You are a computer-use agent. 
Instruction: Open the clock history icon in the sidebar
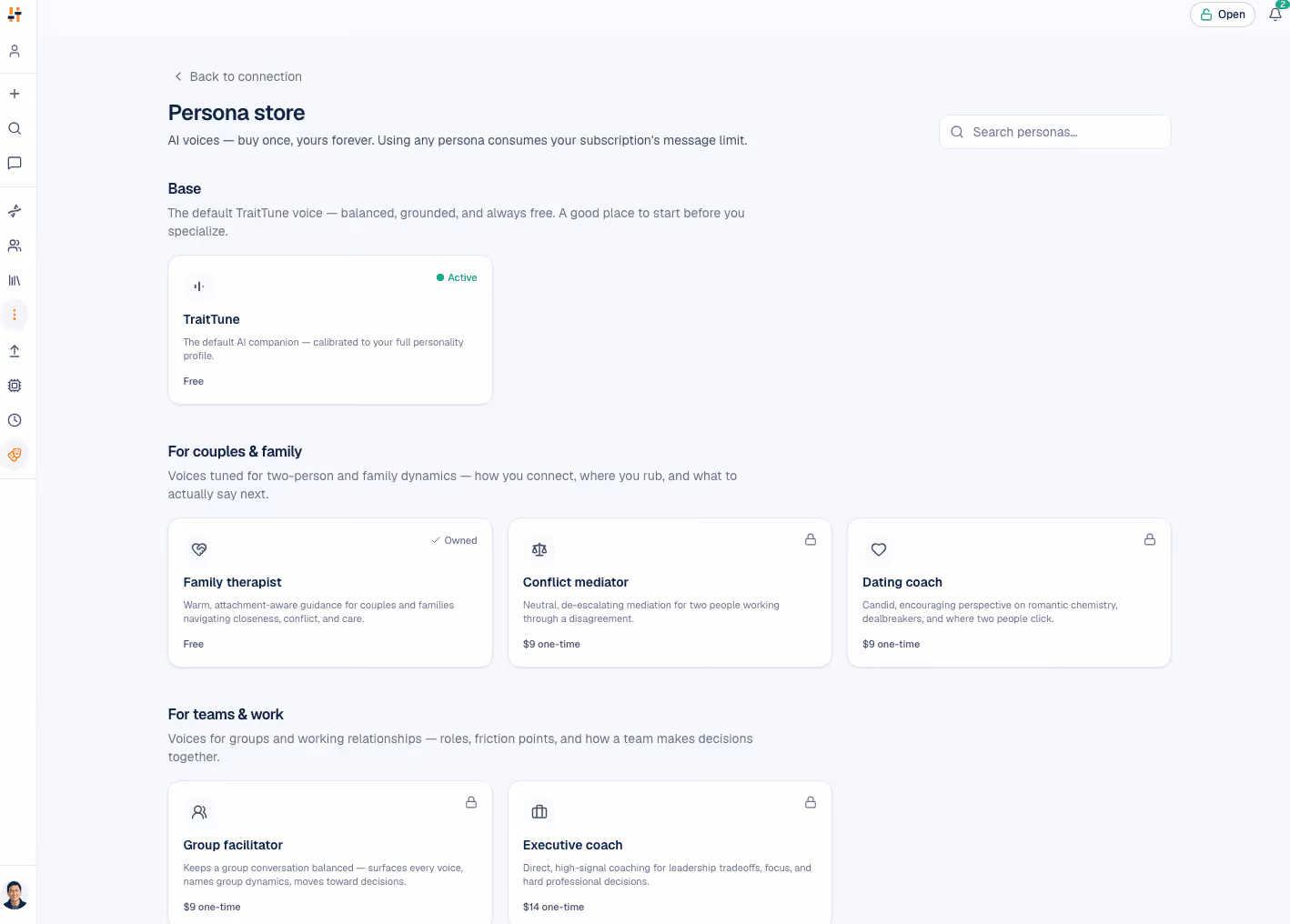15,420
